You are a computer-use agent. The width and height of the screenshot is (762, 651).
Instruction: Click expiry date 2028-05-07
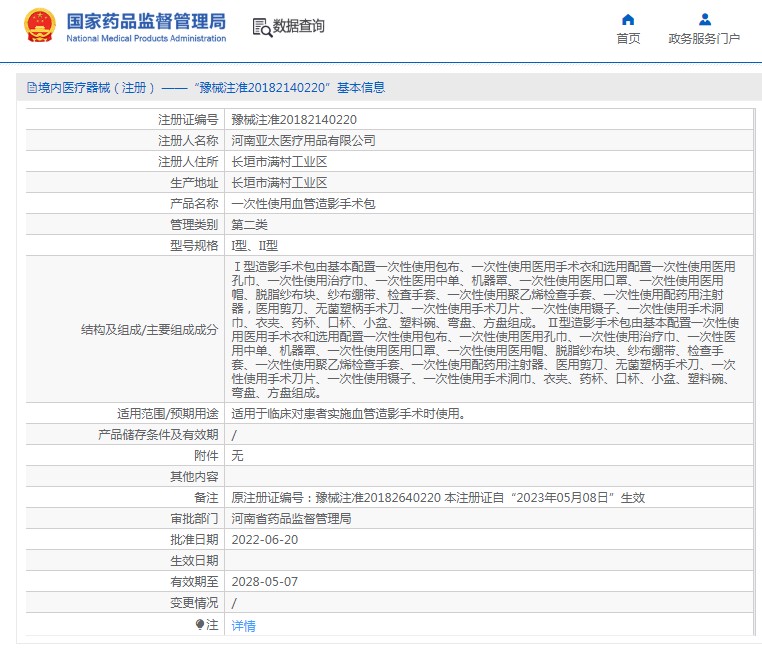(x=265, y=582)
